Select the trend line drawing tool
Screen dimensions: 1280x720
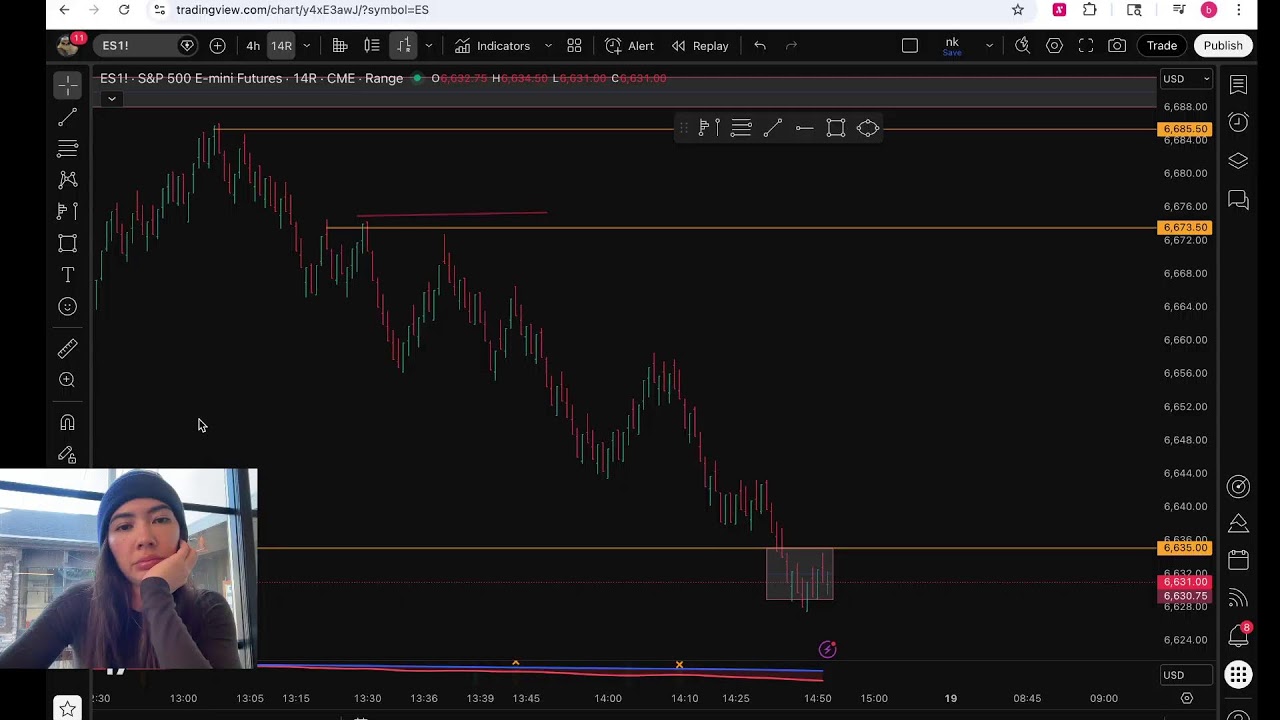67,118
